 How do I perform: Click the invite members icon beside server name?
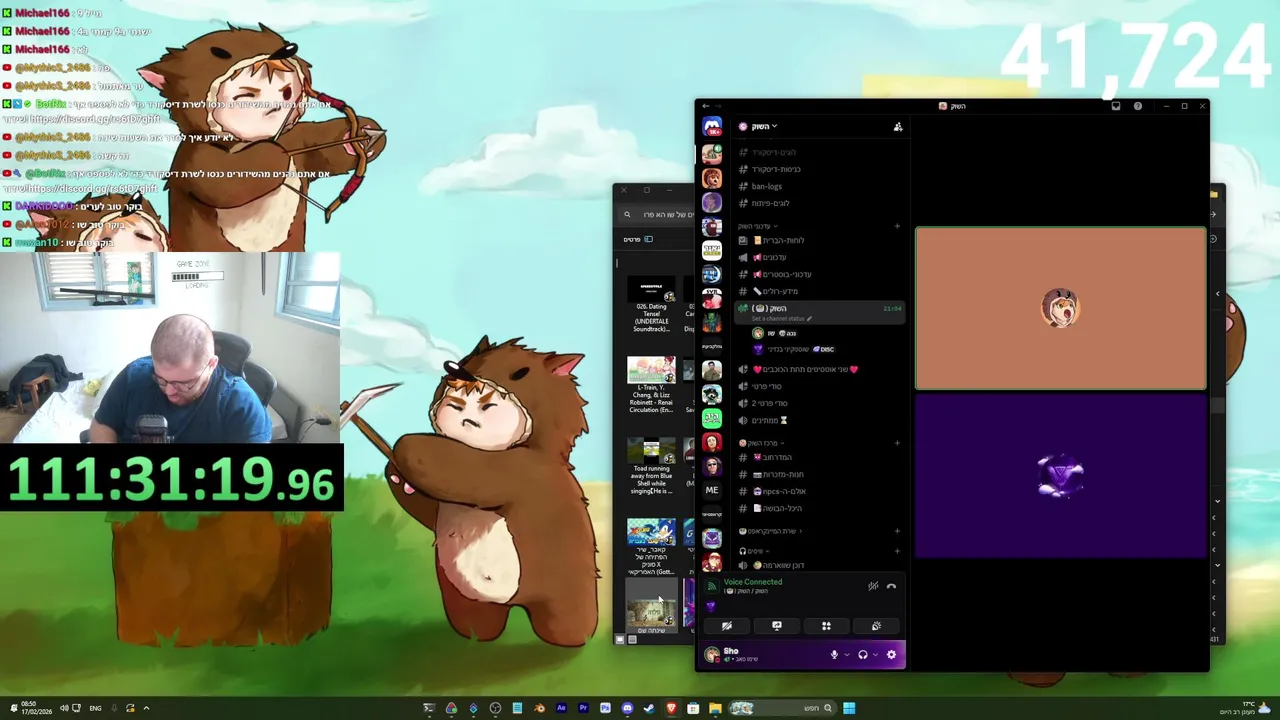898,127
